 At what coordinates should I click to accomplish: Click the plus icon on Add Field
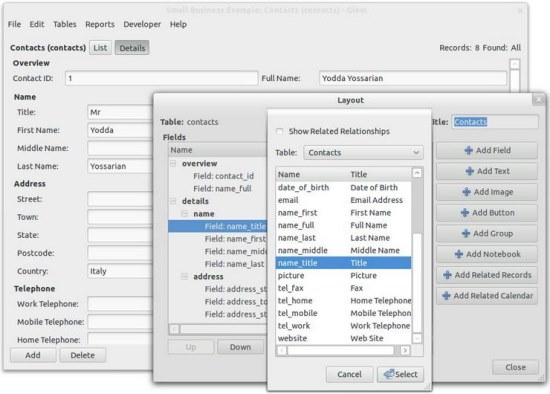(x=469, y=151)
